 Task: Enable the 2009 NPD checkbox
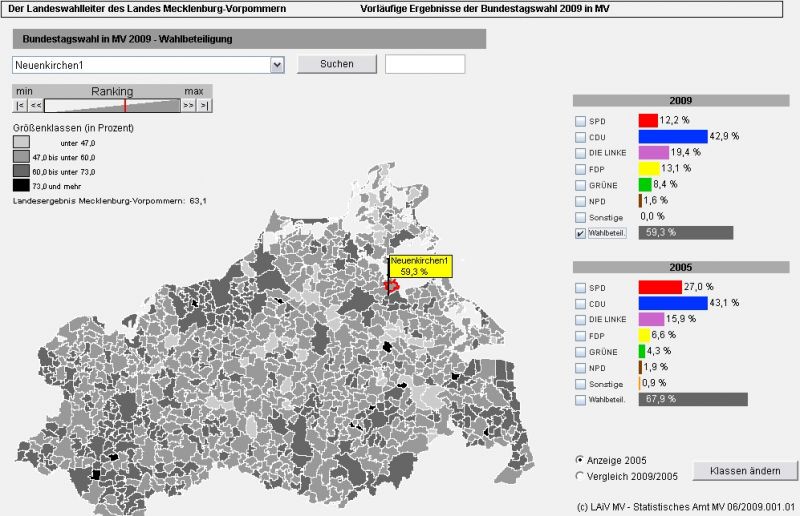tap(580, 202)
